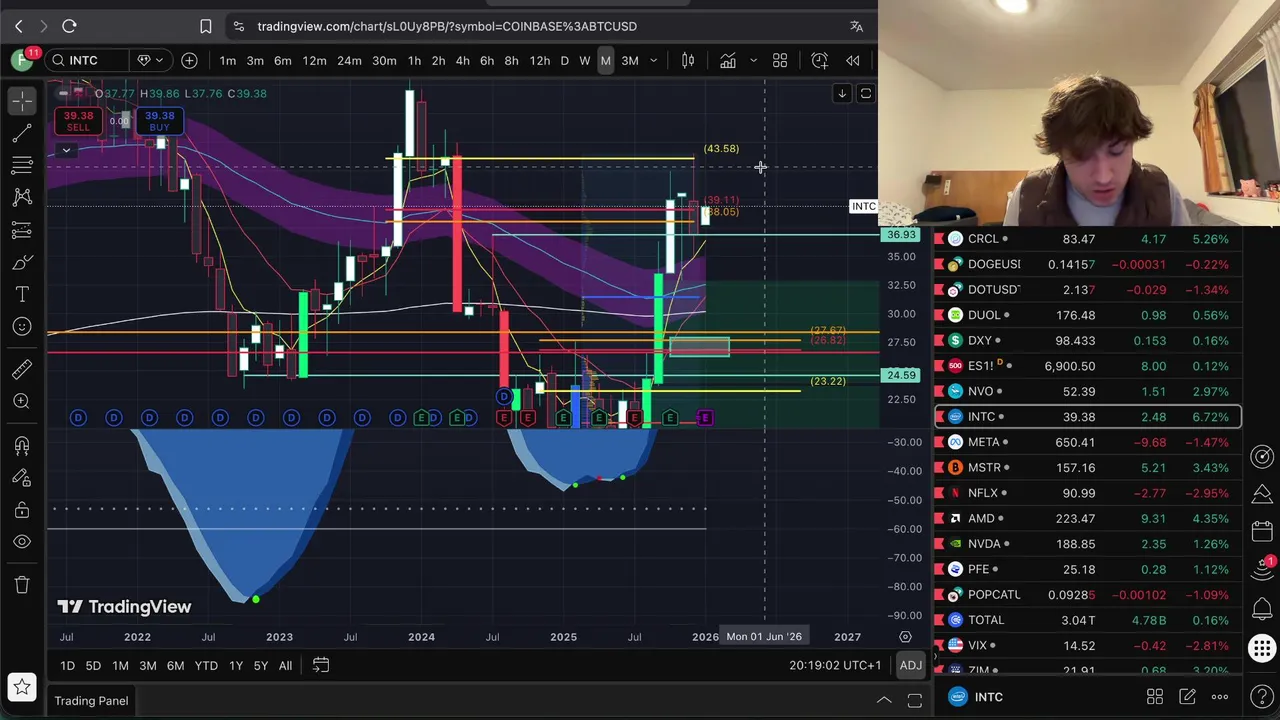Select the trend line drawing tool
This screenshot has width=1280, height=720.
pyautogui.click(x=22, y=133)
